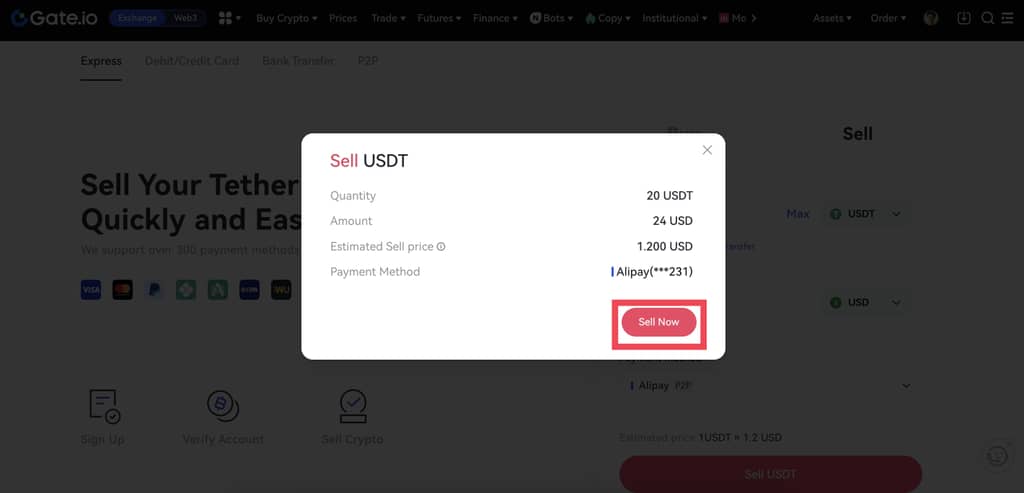Click the hamburger settings icon in header

click(x=1008, y=18)
